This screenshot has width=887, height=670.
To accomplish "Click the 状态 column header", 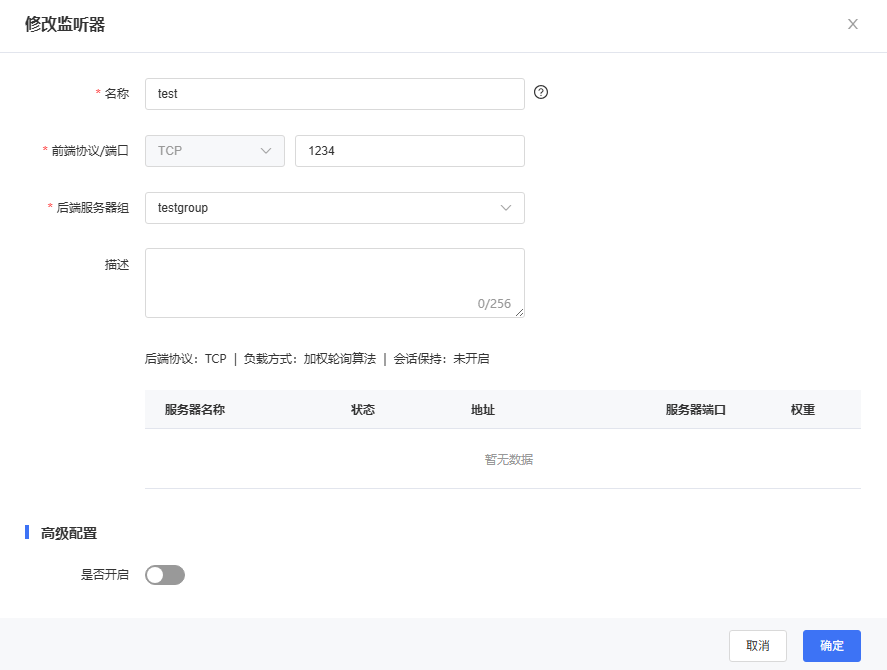I will pos(363,410).
